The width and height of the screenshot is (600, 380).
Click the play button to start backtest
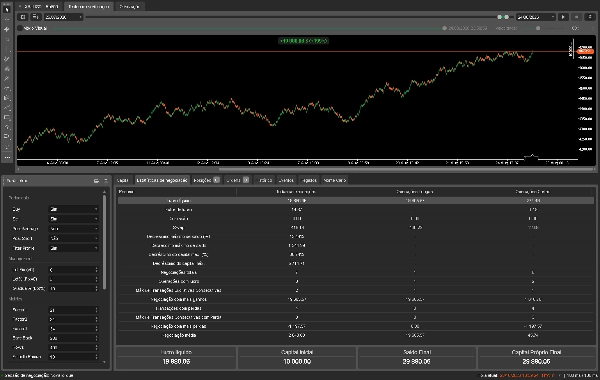click(563, 17)
